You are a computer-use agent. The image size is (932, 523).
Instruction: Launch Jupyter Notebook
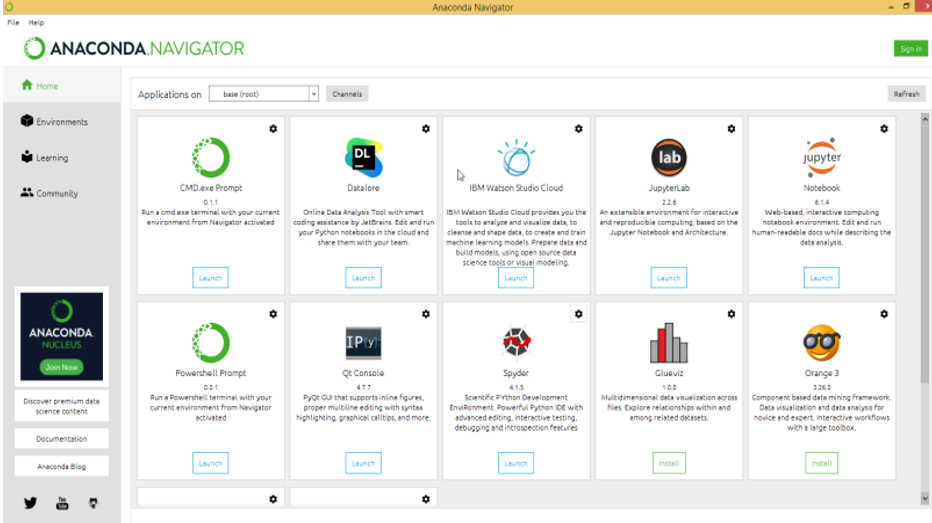click(821, 278)
